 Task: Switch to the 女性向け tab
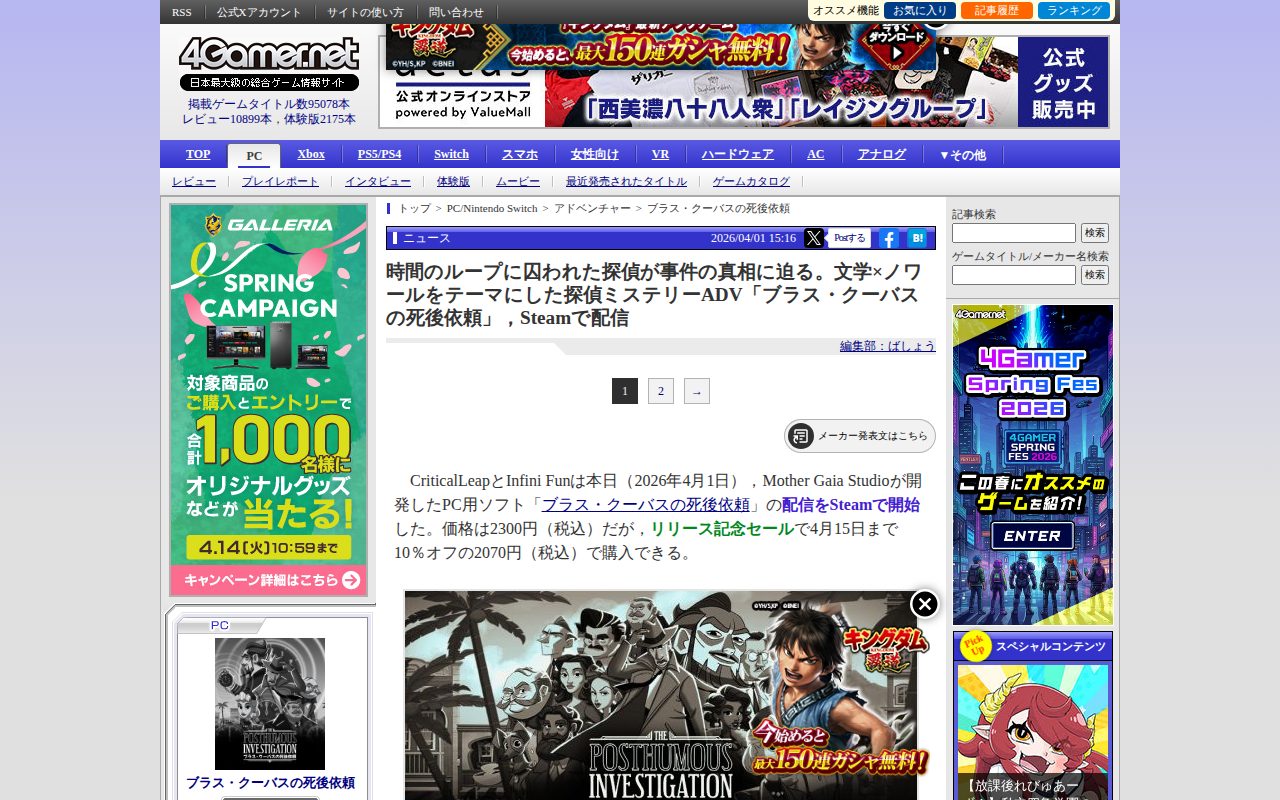coord(595,154)
